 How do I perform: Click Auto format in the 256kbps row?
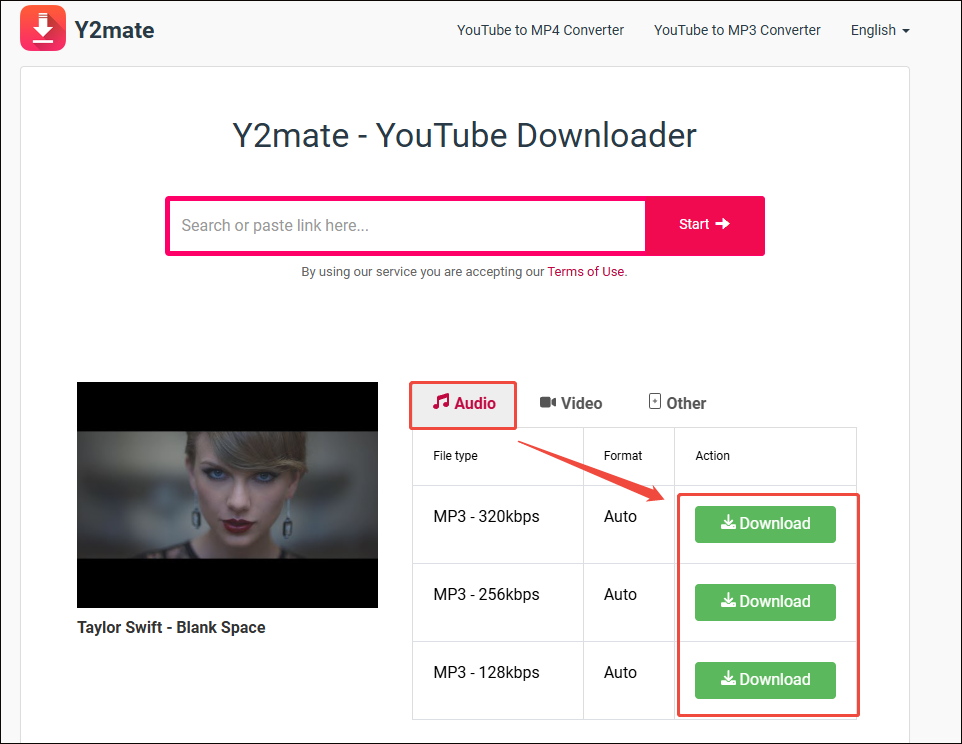(620, 594)
